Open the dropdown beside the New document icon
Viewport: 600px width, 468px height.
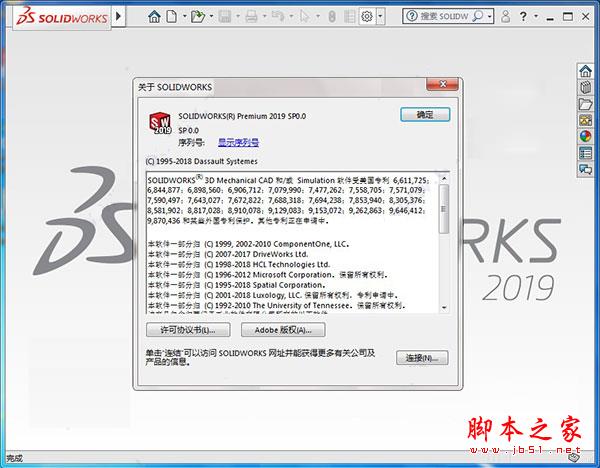[185, 16]
